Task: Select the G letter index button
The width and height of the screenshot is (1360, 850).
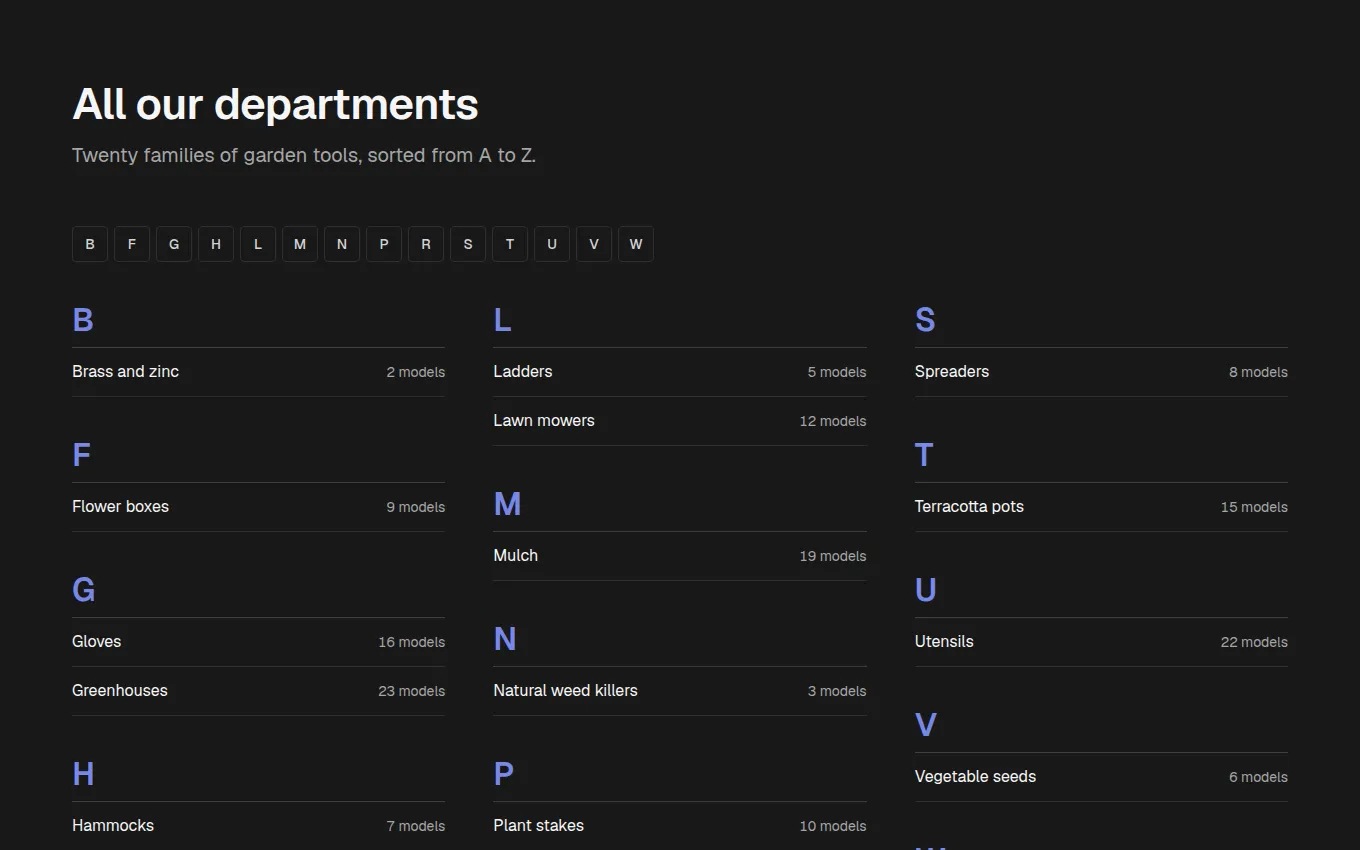Action: coord(174,244)
